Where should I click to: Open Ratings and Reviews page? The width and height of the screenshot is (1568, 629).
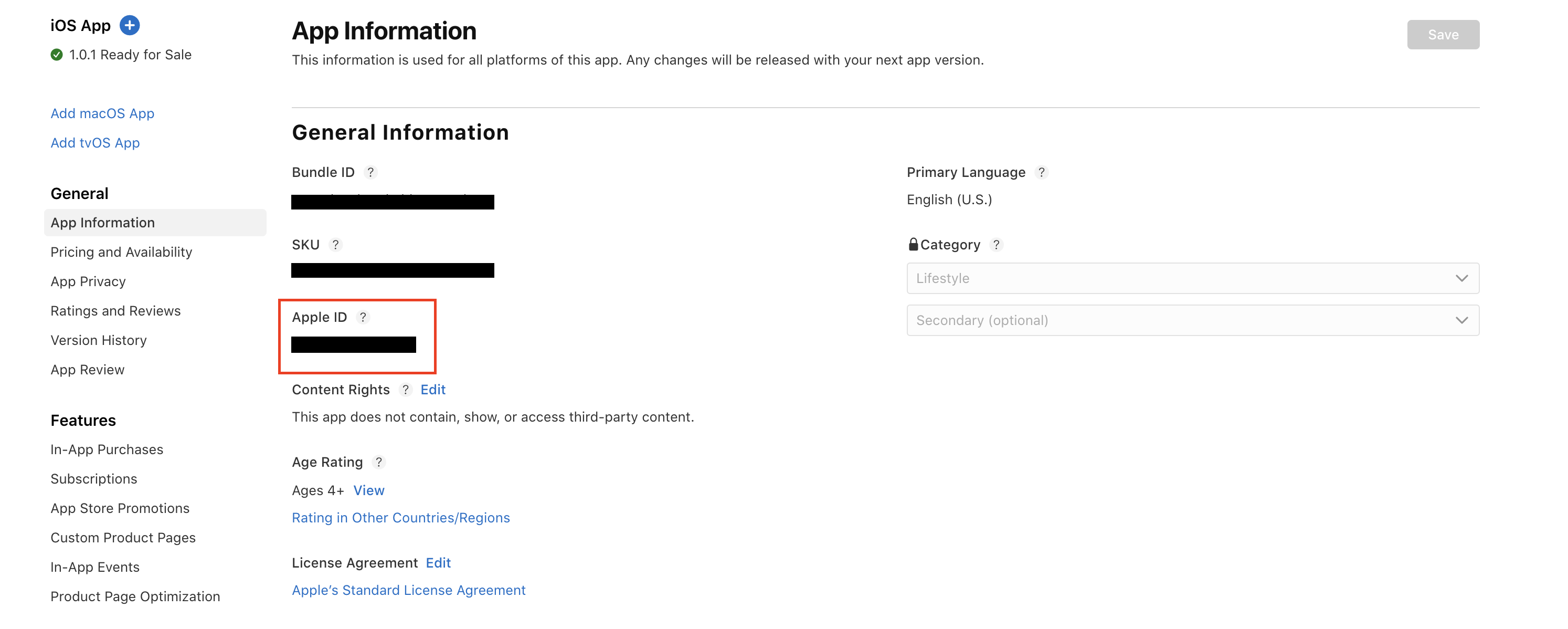point(115,311)
